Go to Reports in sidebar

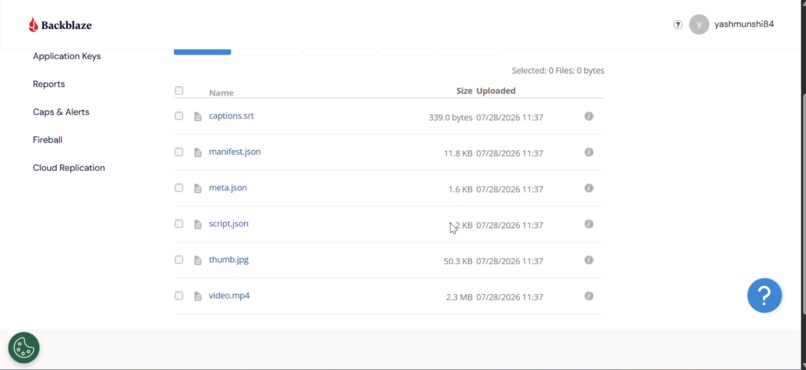click(49, 84)
